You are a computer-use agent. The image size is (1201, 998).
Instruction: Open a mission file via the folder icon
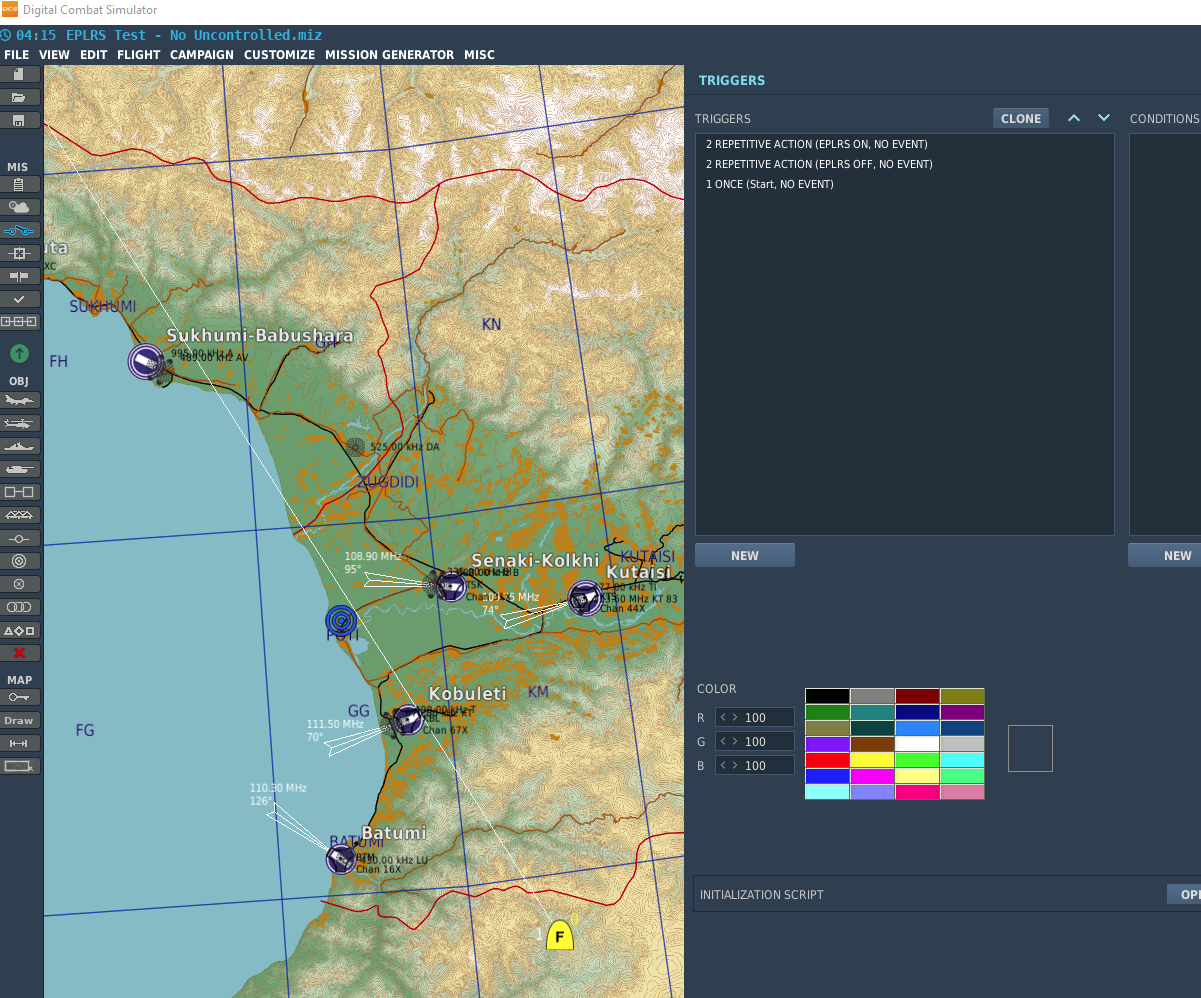(x=20, y=97)
